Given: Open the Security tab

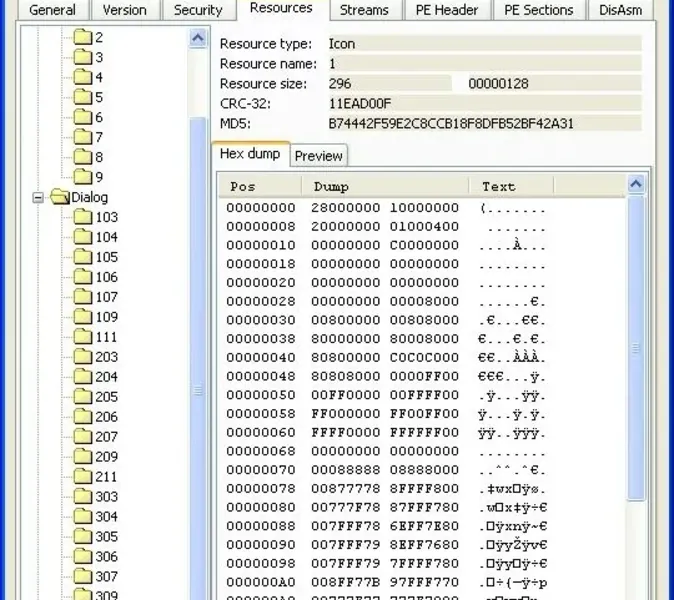Looking at the screenshot, I should (x=198, y=10).
